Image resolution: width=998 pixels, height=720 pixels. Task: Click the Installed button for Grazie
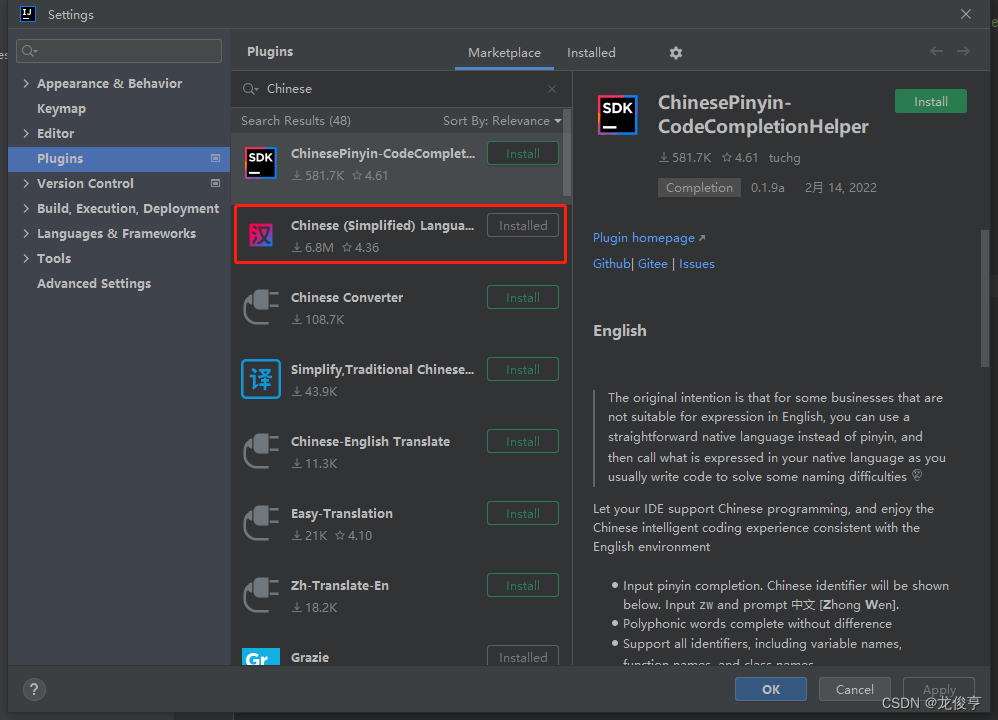coord(523,656)
